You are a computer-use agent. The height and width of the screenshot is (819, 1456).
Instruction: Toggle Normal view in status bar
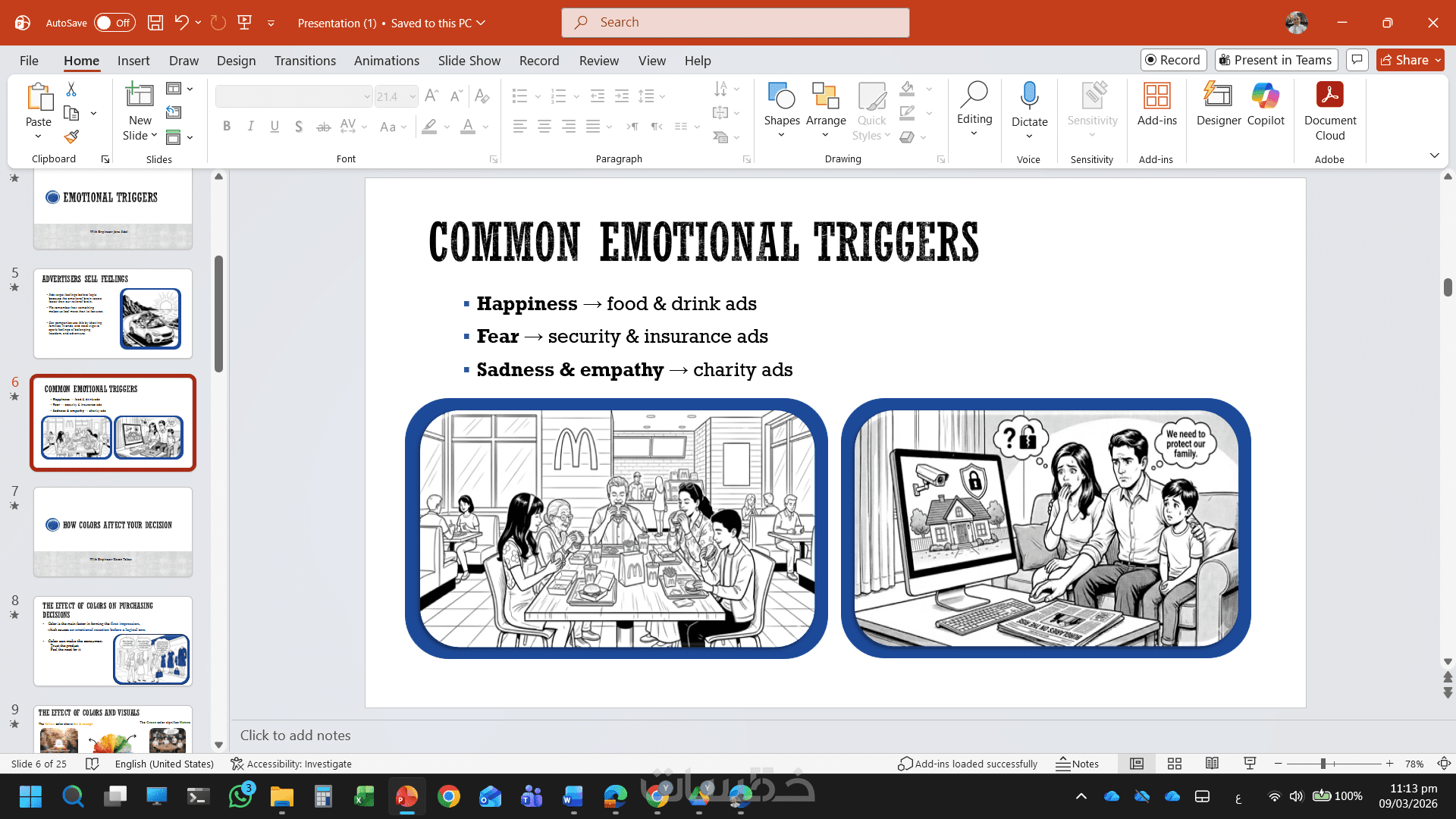tap(1136, 764)
